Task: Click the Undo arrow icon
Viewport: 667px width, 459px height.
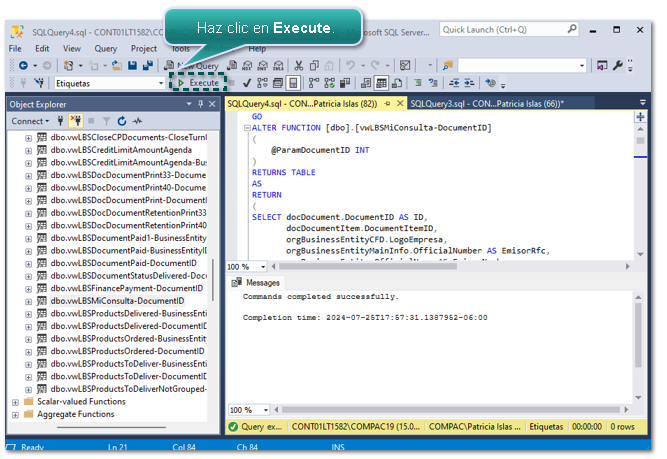Action: 351,66
